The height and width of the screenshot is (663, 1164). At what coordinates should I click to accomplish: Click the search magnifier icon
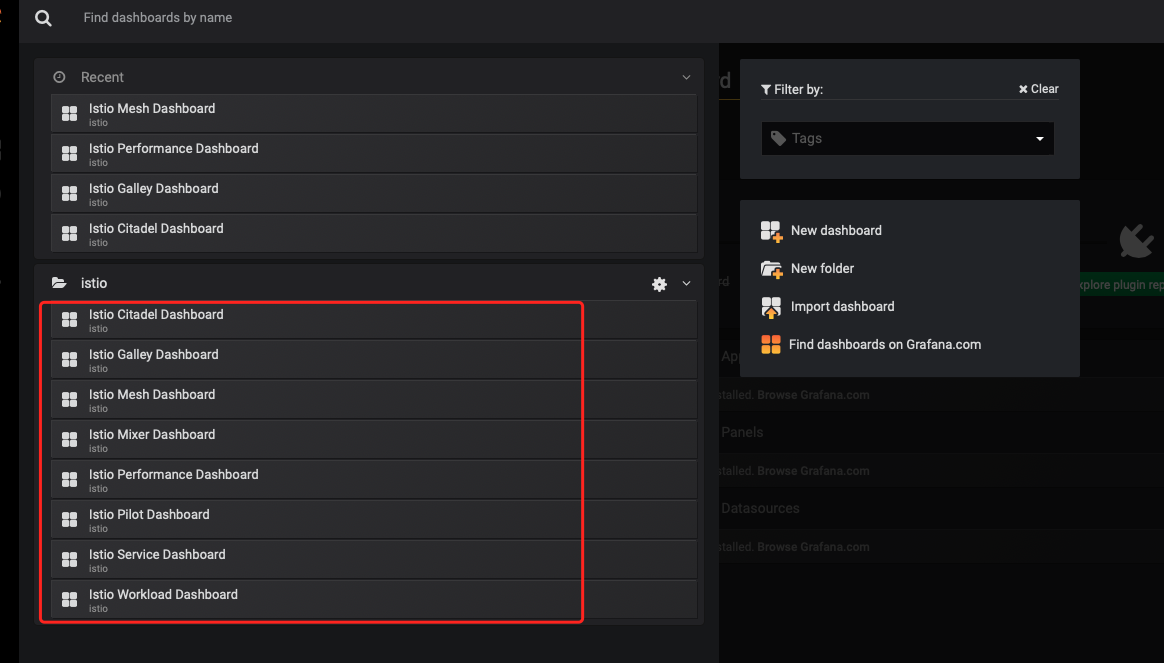click(x=43, y=18)
